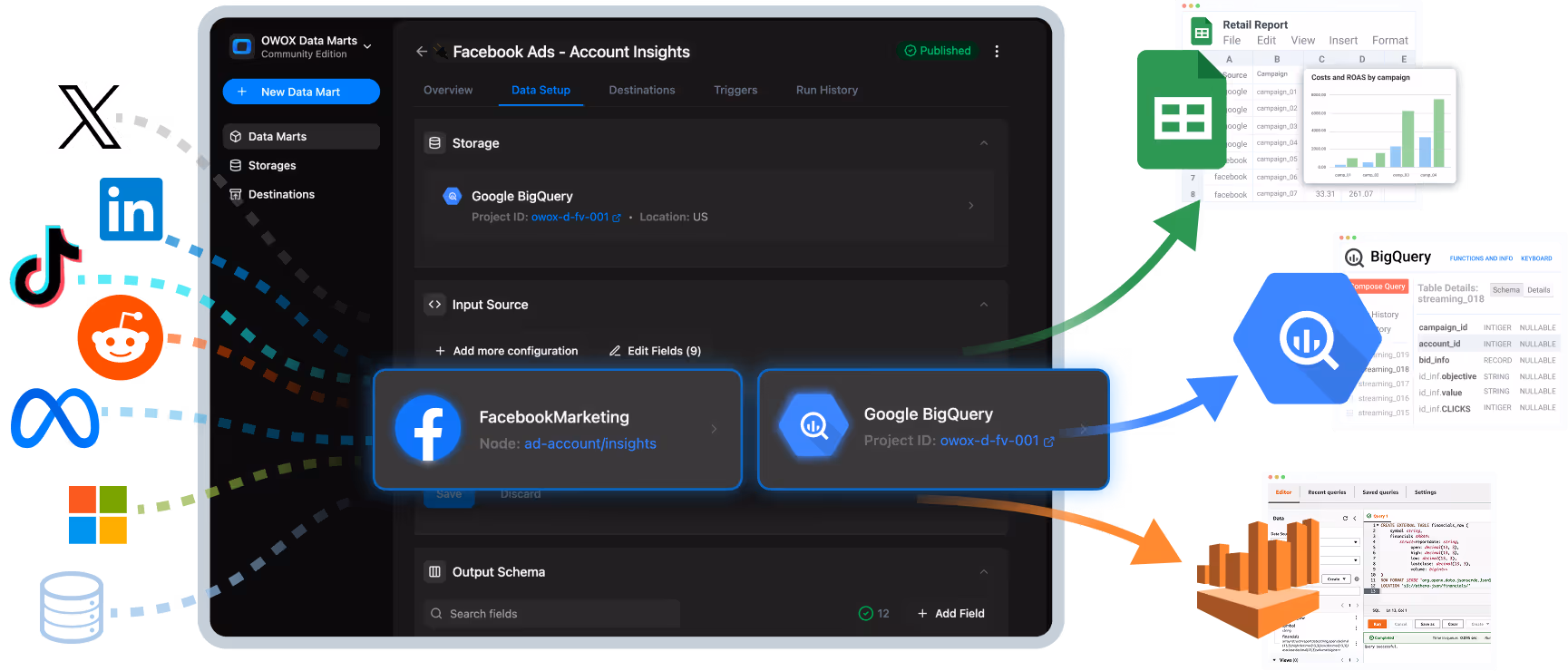This screenshot has height=671, width=1568.
Task: Switch to the Overview tab
Action: pyautogui.click(x=448, y=90)
